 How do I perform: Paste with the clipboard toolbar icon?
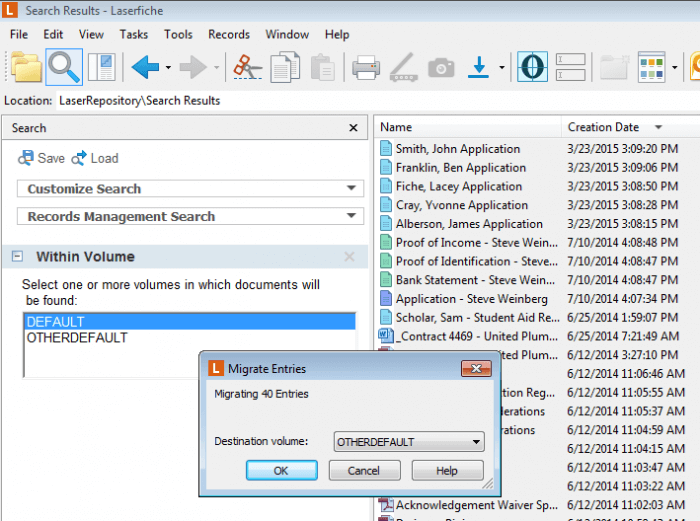[x=322, y=67]
